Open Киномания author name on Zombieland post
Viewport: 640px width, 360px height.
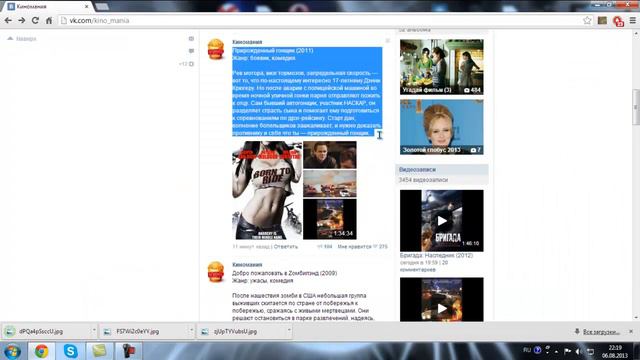tap(247, 264)
